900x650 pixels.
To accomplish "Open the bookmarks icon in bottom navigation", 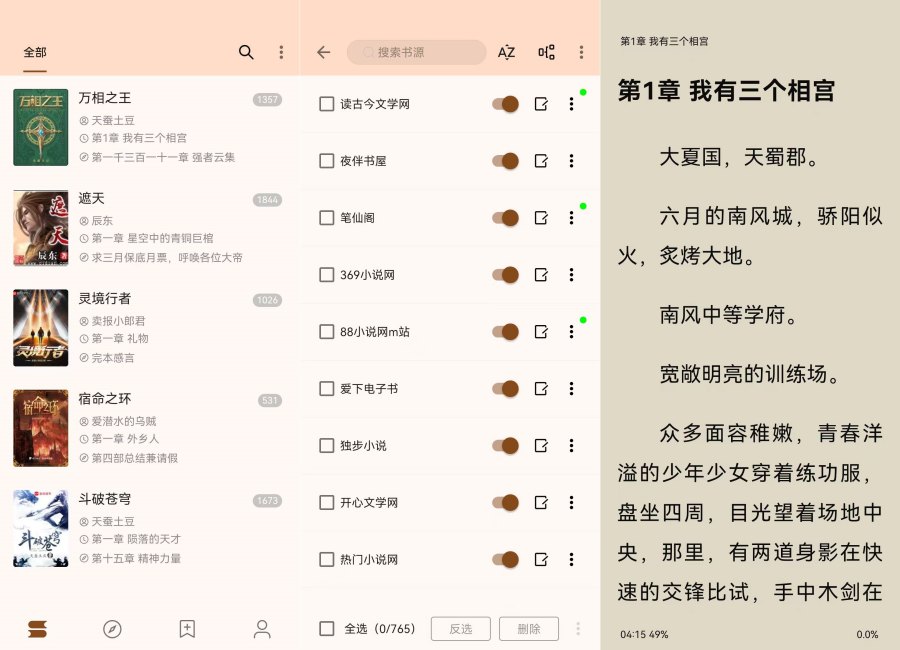I will click(187, 629).
